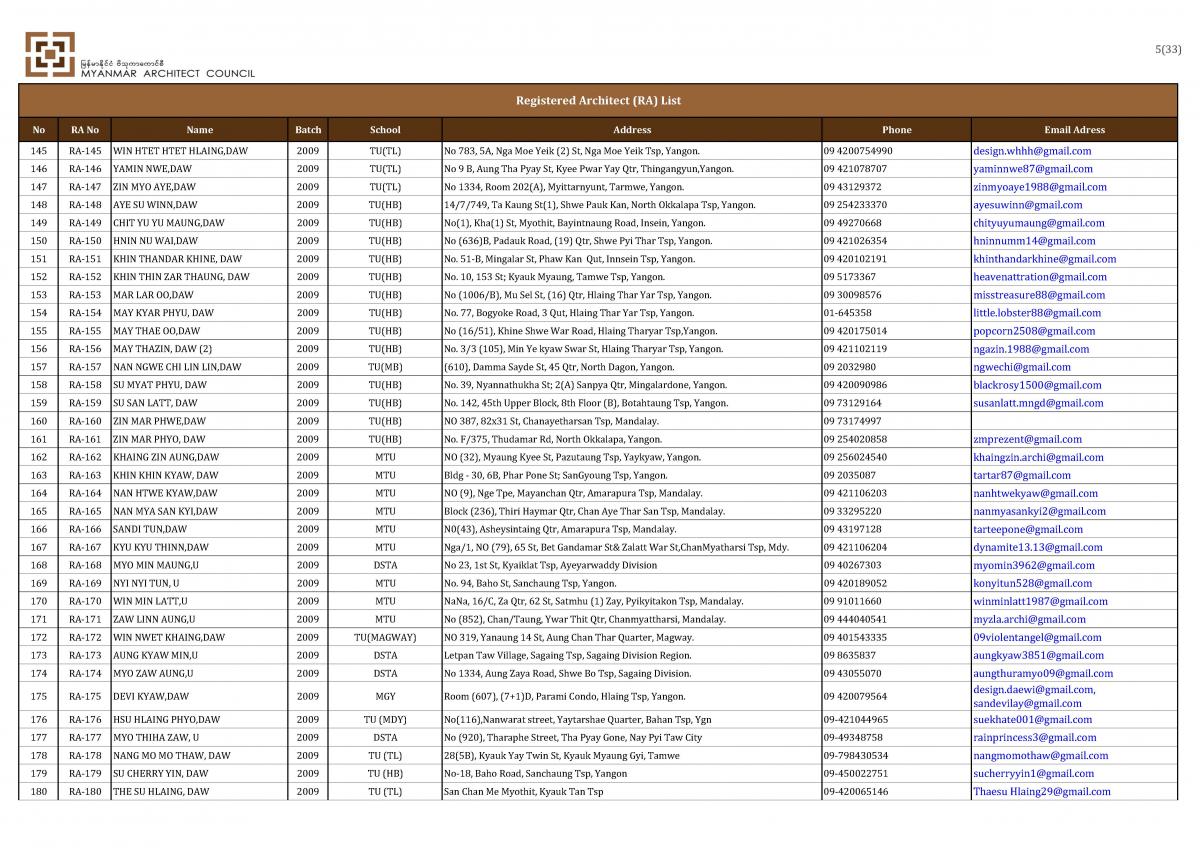This screenshot has width=1200, height=848.
Task: Open email link ngazin.1988@gmail.com
Action: click(1031, 349)
